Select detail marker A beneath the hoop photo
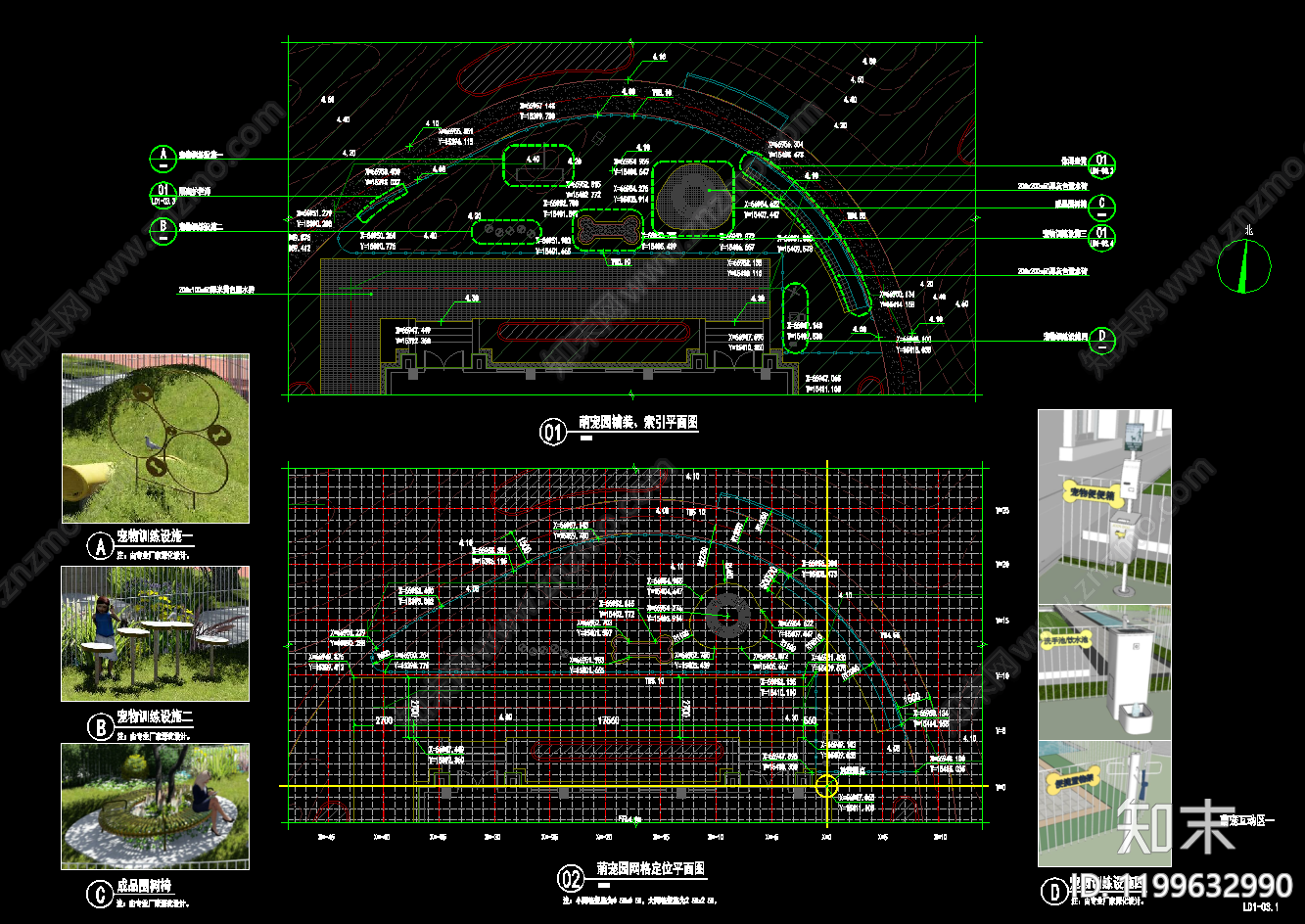 [99, 545]
